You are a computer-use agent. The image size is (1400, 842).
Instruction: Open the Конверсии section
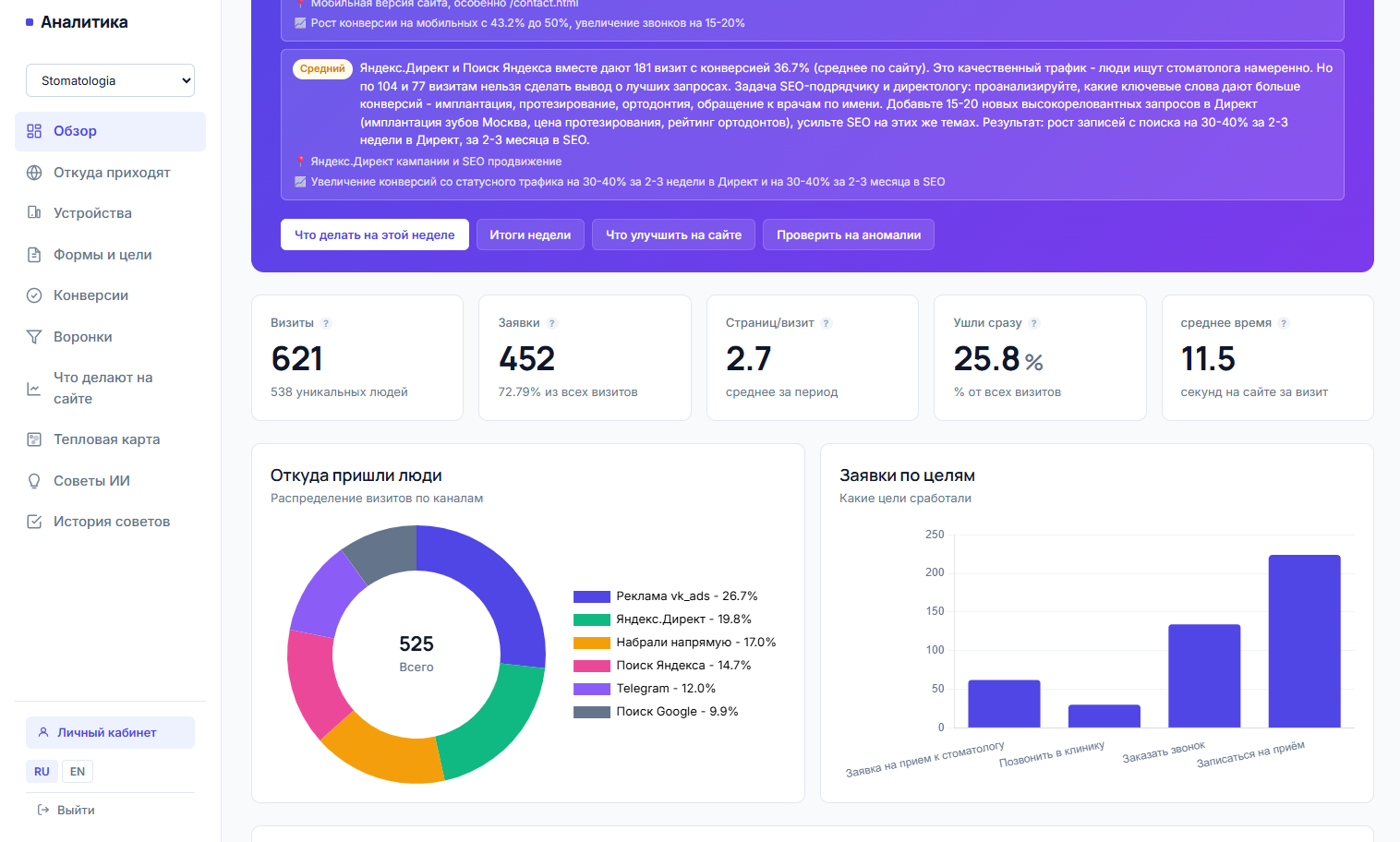(110, 295)
